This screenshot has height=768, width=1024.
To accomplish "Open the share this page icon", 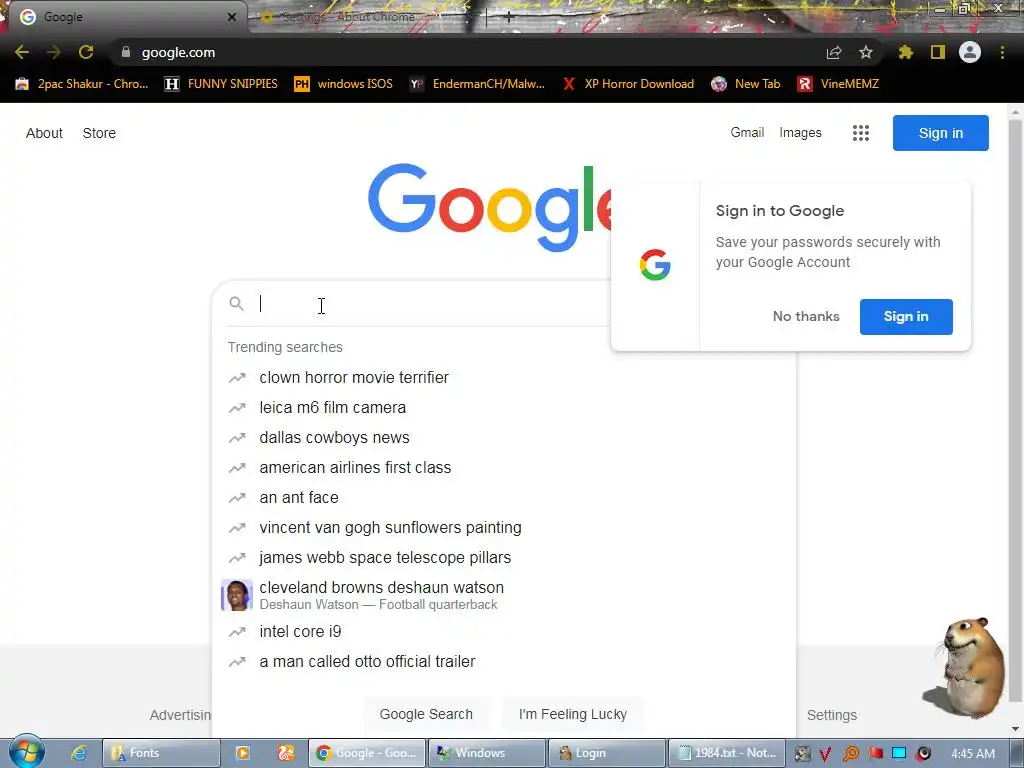I will (x=834, y=52).
